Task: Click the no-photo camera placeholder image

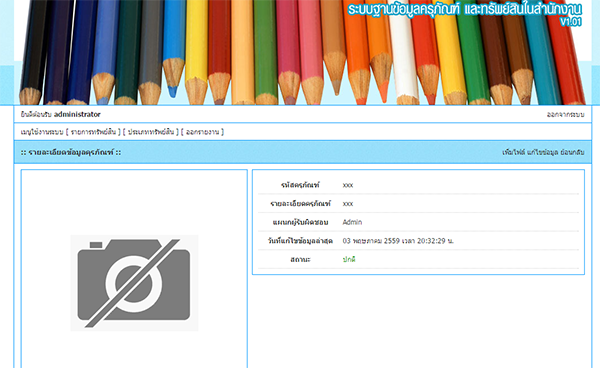Action: click(134, 283)
